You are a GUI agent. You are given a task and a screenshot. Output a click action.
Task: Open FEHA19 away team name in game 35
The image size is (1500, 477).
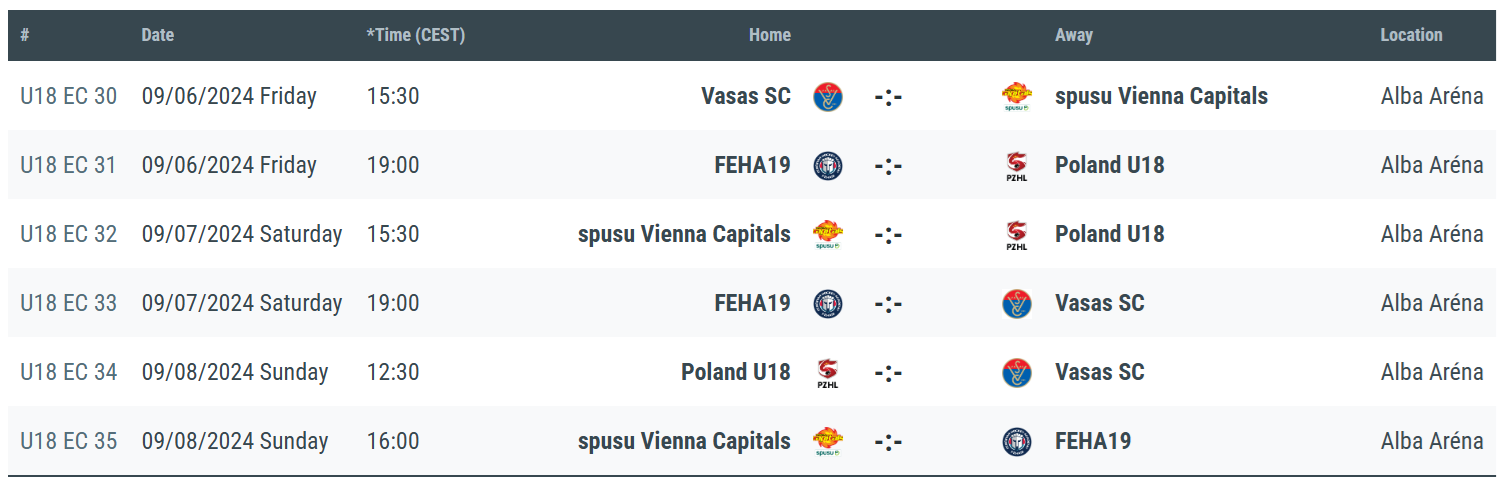point(1093,442)
